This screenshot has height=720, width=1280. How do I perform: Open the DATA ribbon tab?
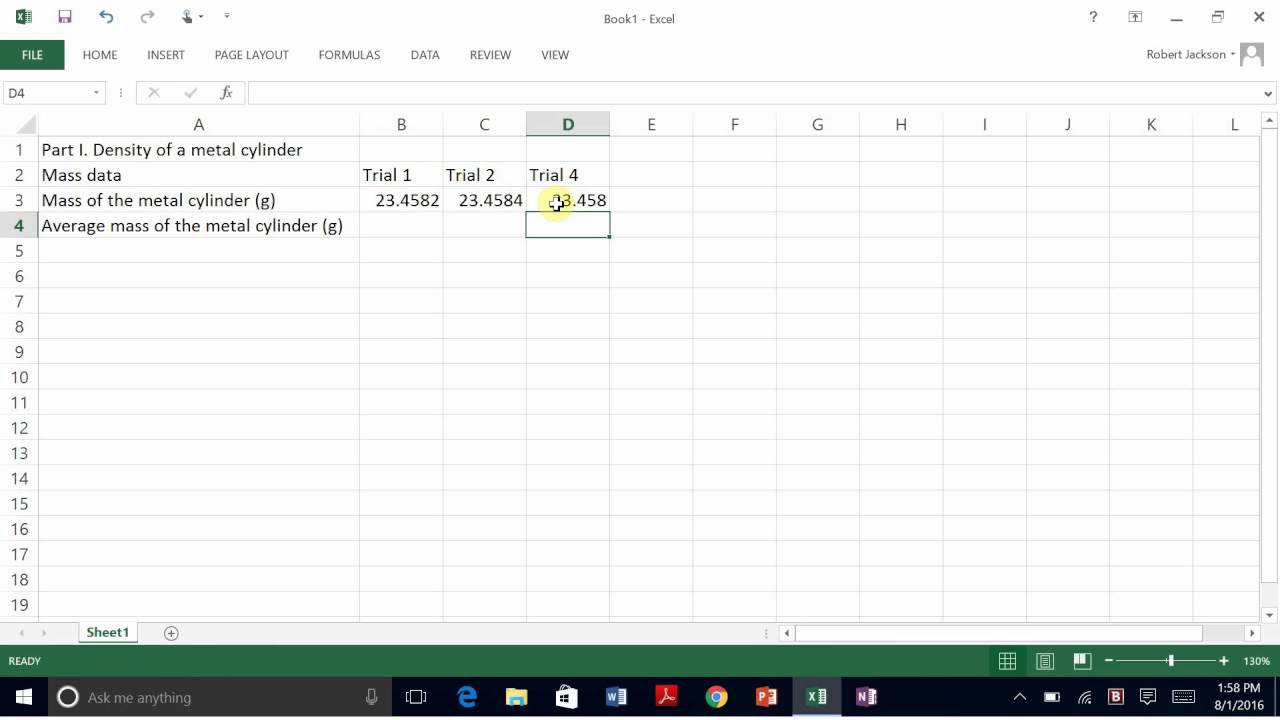tap(425, 55)
